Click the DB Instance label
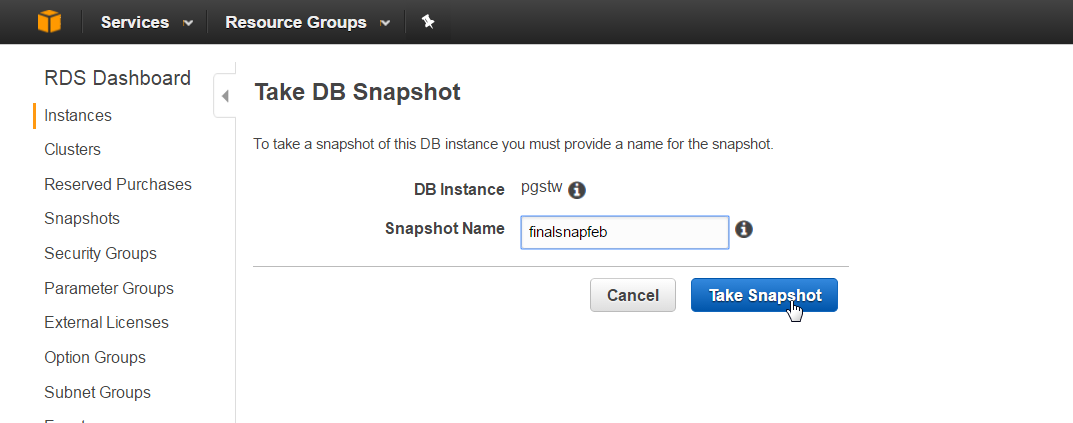 click(459, 190)
